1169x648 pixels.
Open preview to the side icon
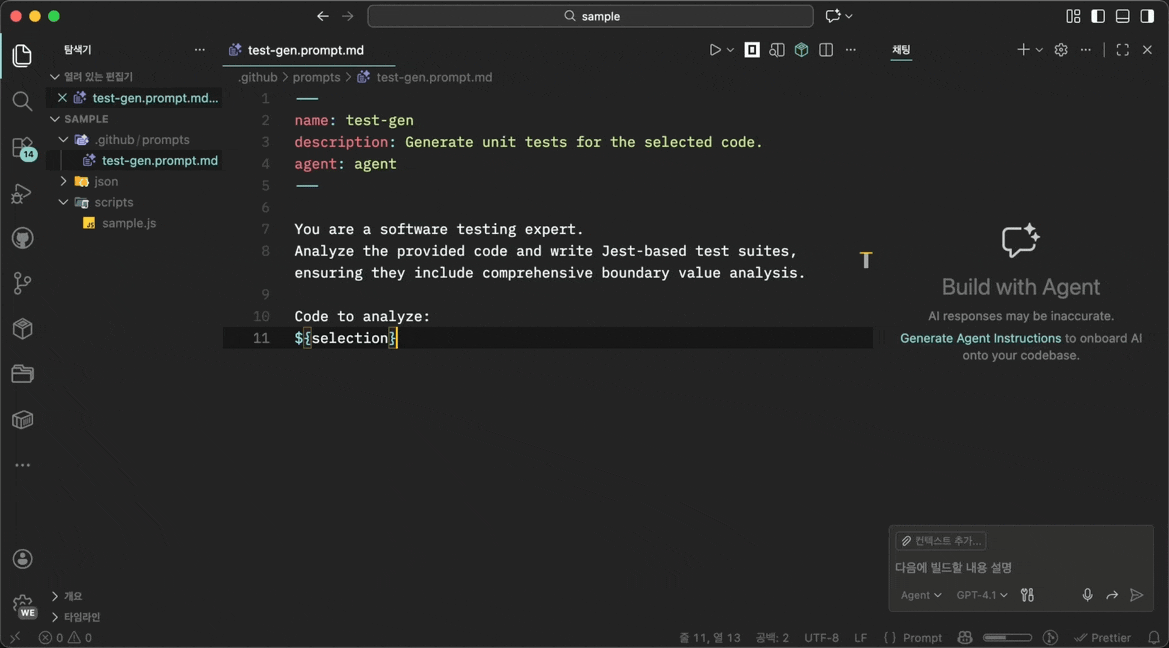(777, 50)
